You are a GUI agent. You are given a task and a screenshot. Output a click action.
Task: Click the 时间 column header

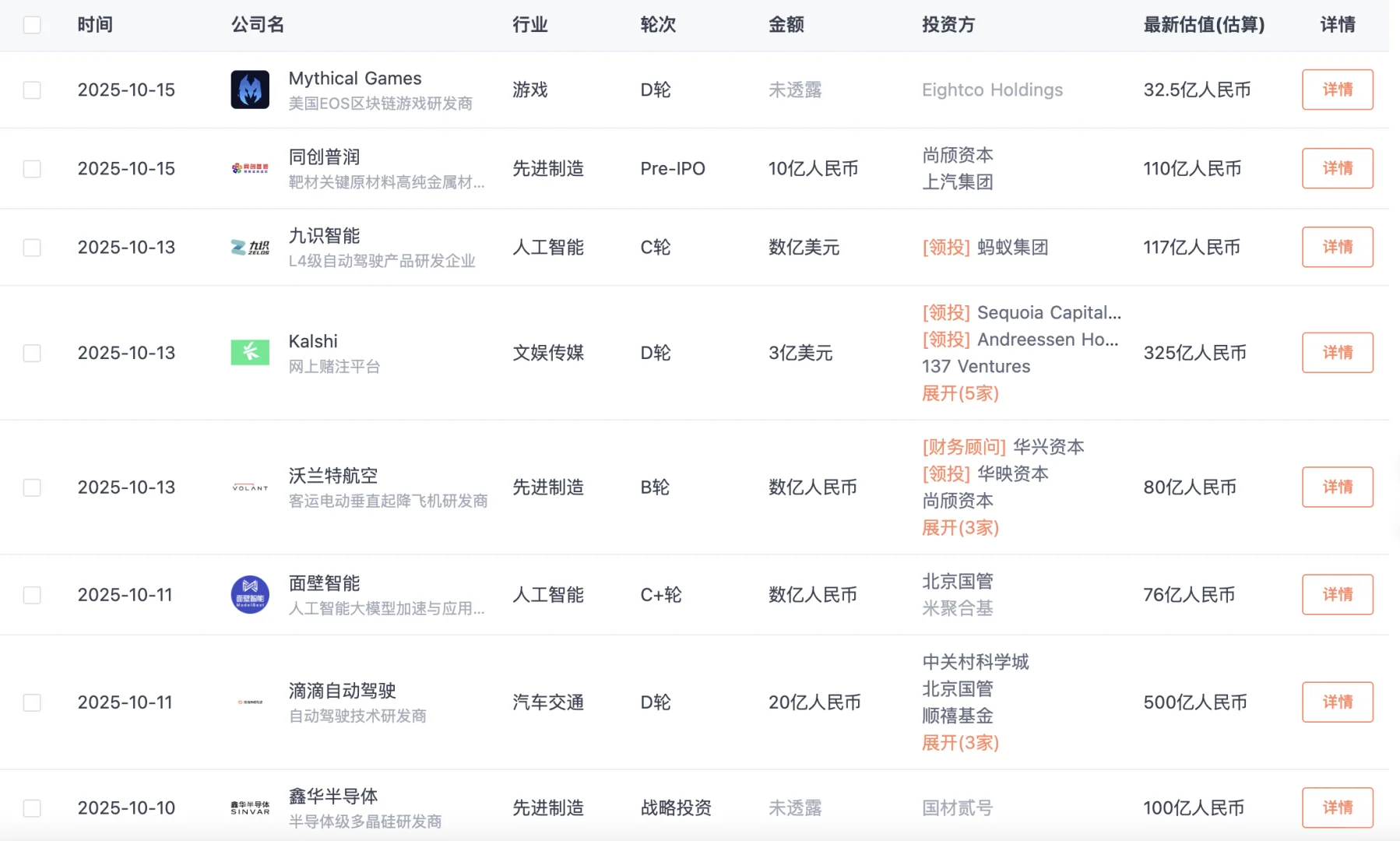click(x=95, y=25)
